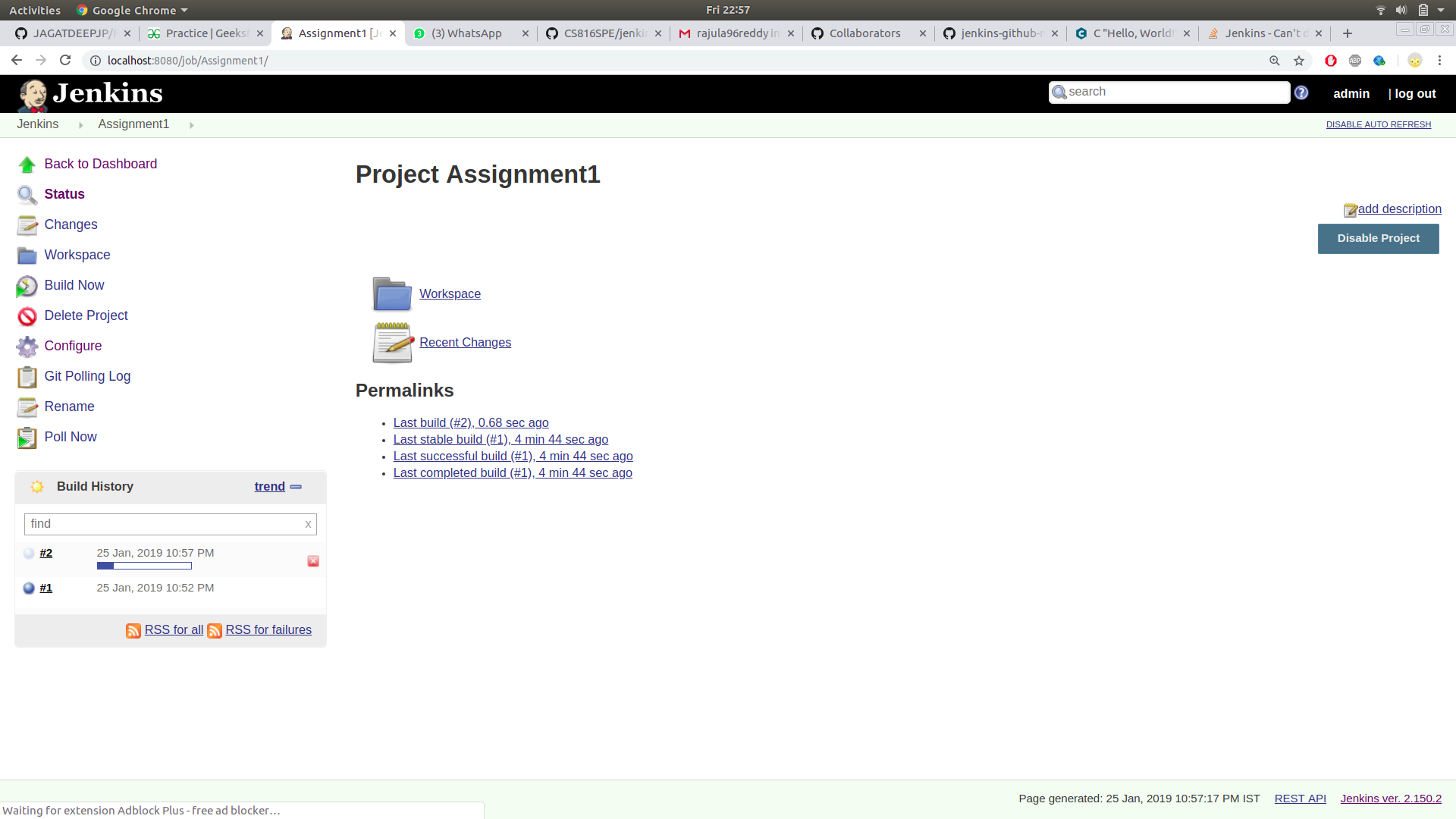Image resolution: width=1456 pixels, height=819 pixels.
Task: Cancel build #2 with red X icon
Action: click(x=313, y=561)
